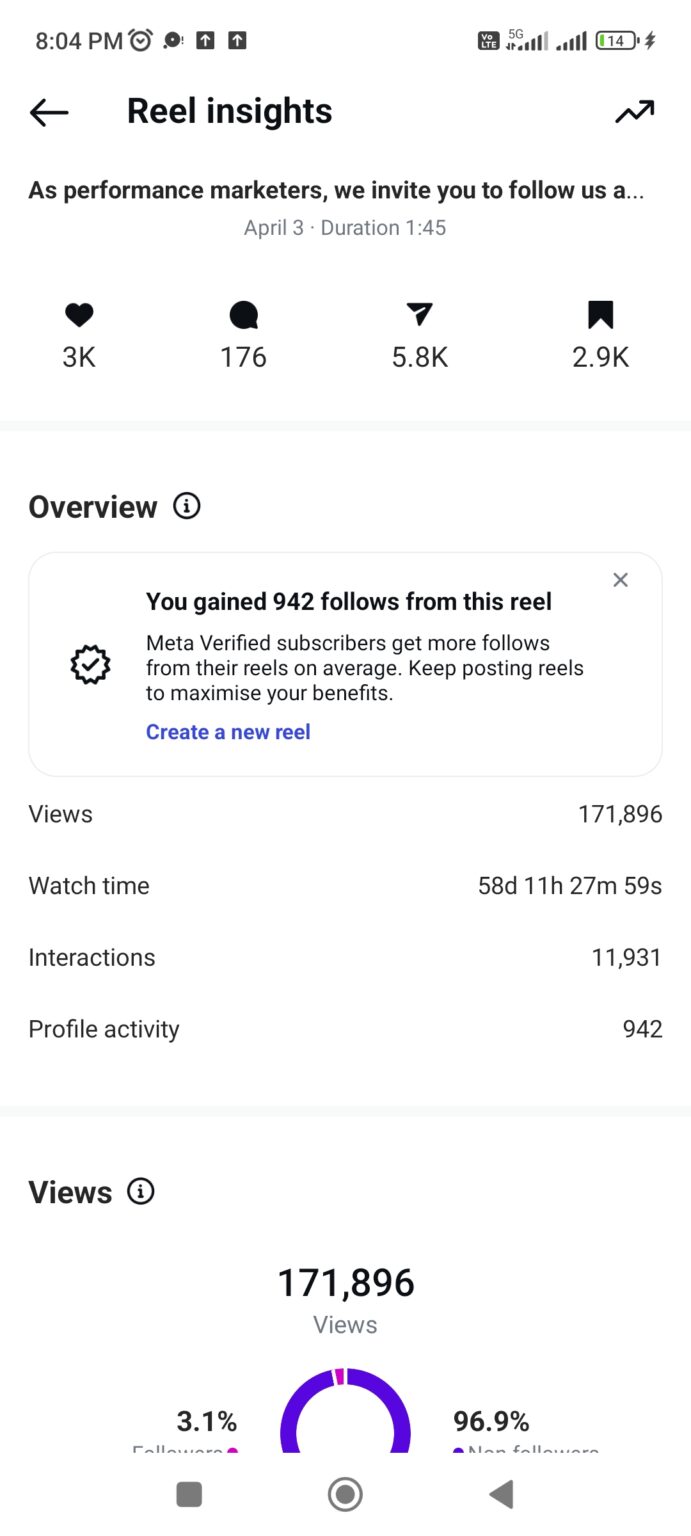Screen dimensions: 691x1536
Task: Select the Interactions row showing 11,931
Action: click(x=345, y=957)
